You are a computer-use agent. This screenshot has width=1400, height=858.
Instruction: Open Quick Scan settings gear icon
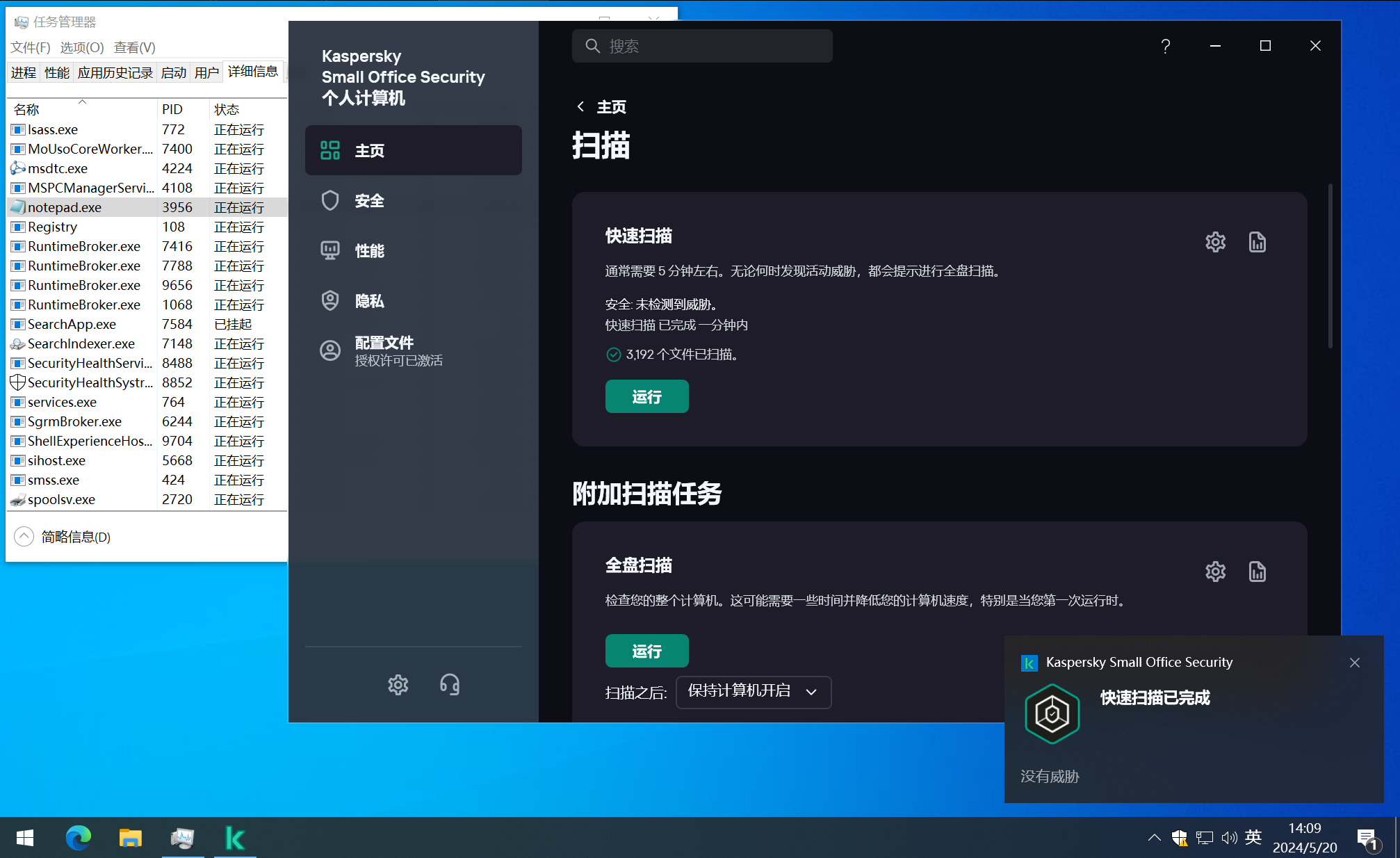click(x=1215, y=242)
